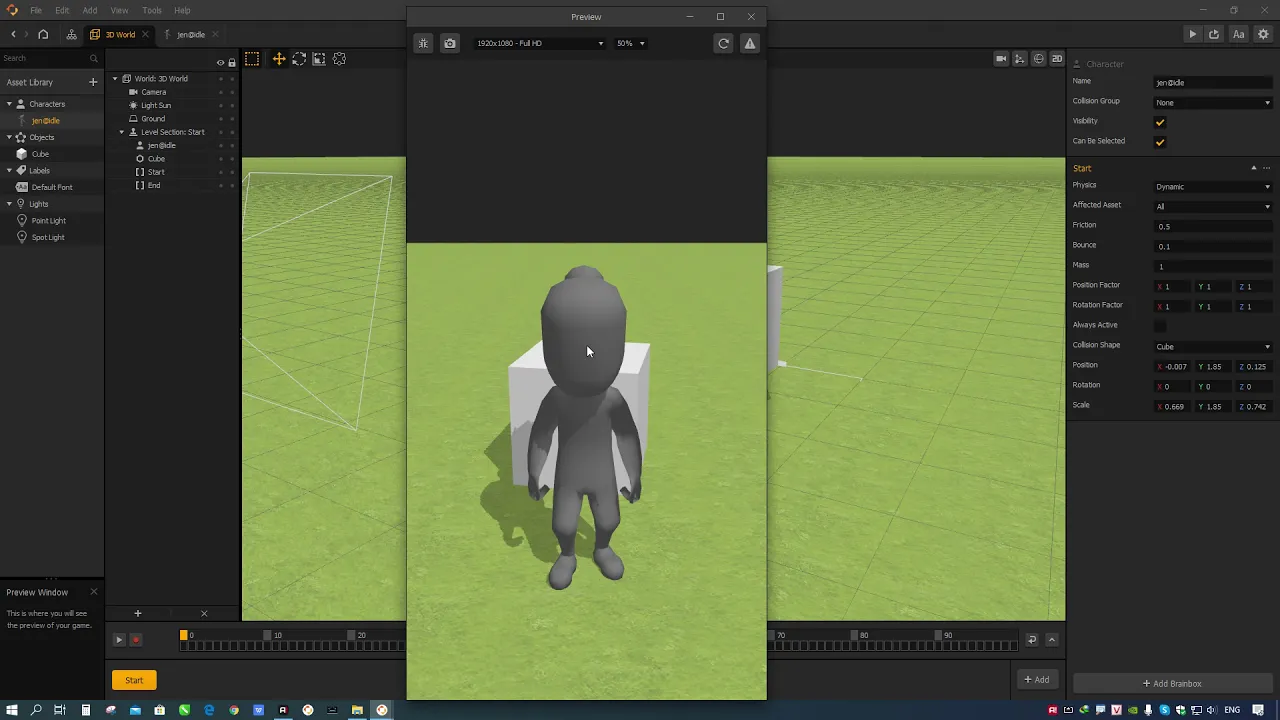The height and width of the screenshot is (720, 1280).
Task: Collapse the Start brainbox section arrow
Action: coord(1254,168)
